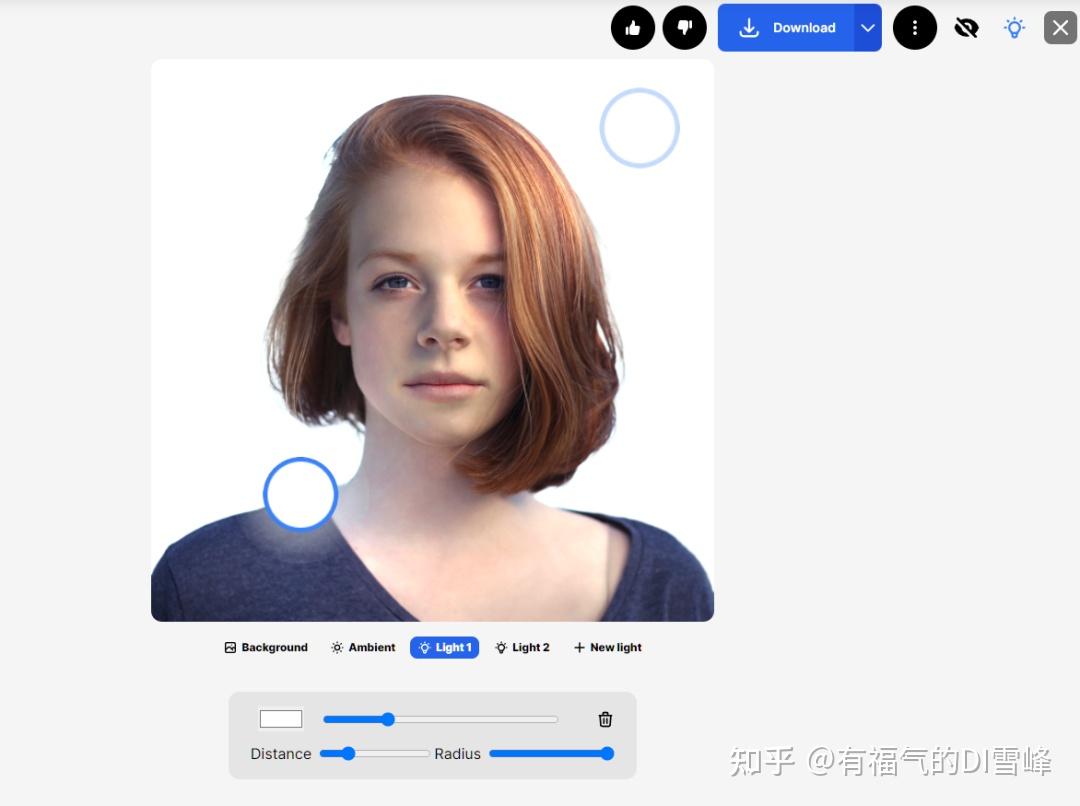This screenshot has height=806, width=1080.
Task: Click the Radius slider handle
Action: (x=607, y=754)
